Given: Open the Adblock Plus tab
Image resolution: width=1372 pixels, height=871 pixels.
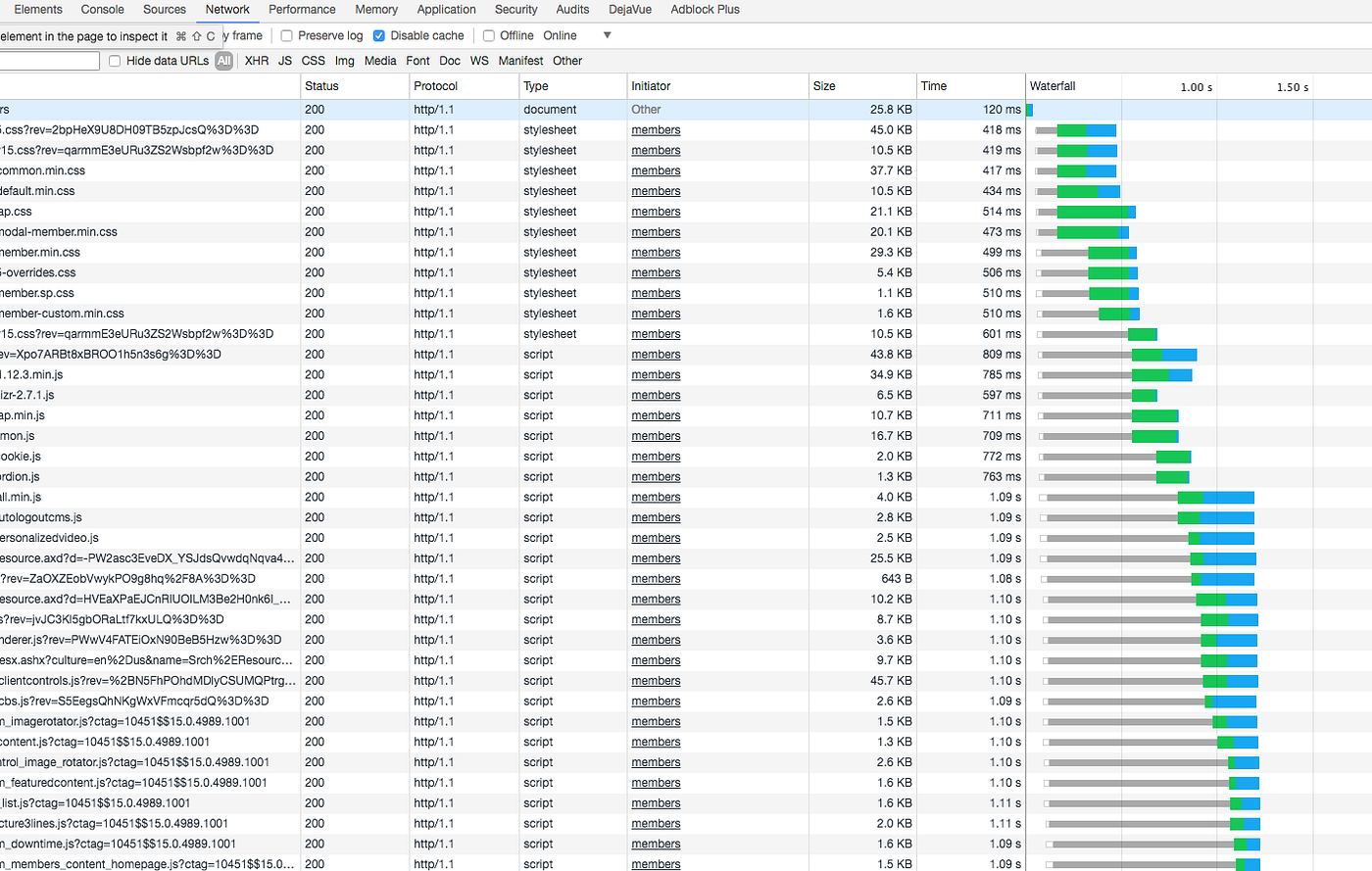Looking at the screenshot, I should pos(705,10).
